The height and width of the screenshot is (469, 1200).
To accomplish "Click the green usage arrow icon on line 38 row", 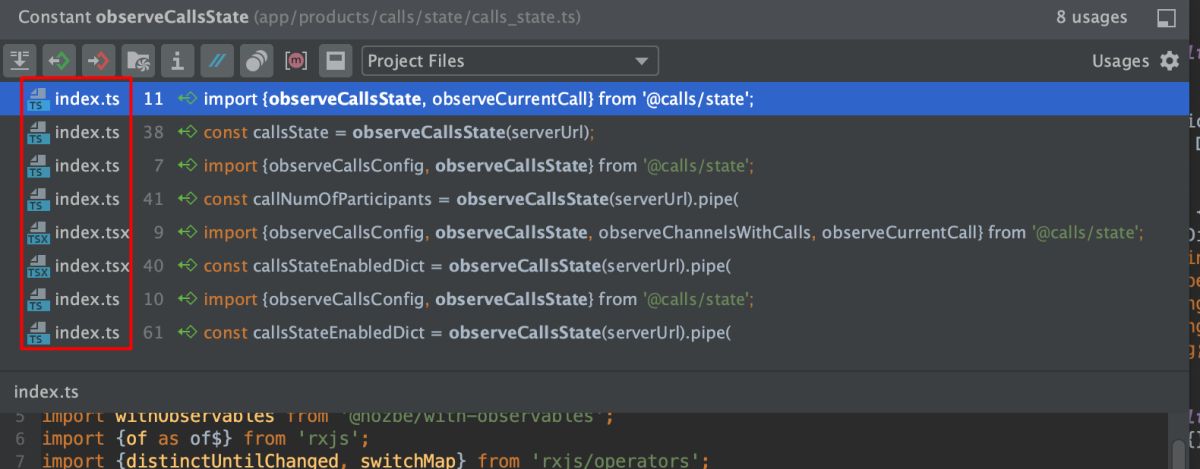I will click(186, 132).
